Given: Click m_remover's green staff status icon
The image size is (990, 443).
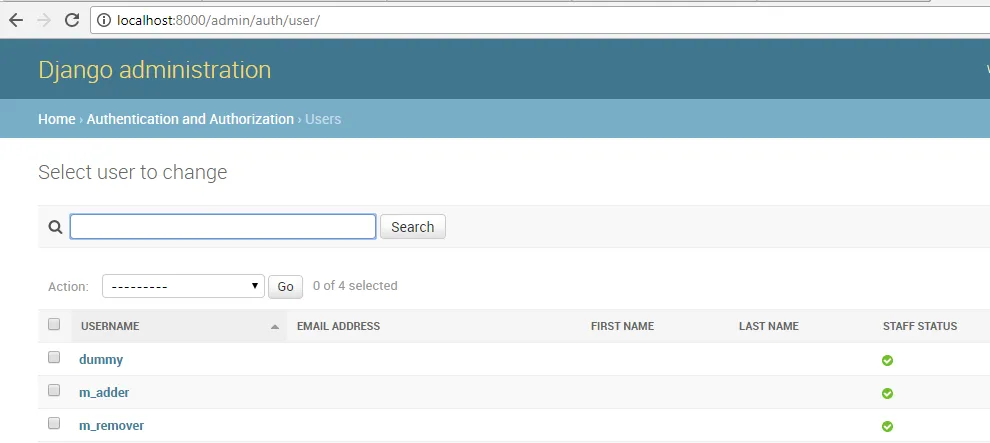Looking at the screenshot, I should click(887, 426).
